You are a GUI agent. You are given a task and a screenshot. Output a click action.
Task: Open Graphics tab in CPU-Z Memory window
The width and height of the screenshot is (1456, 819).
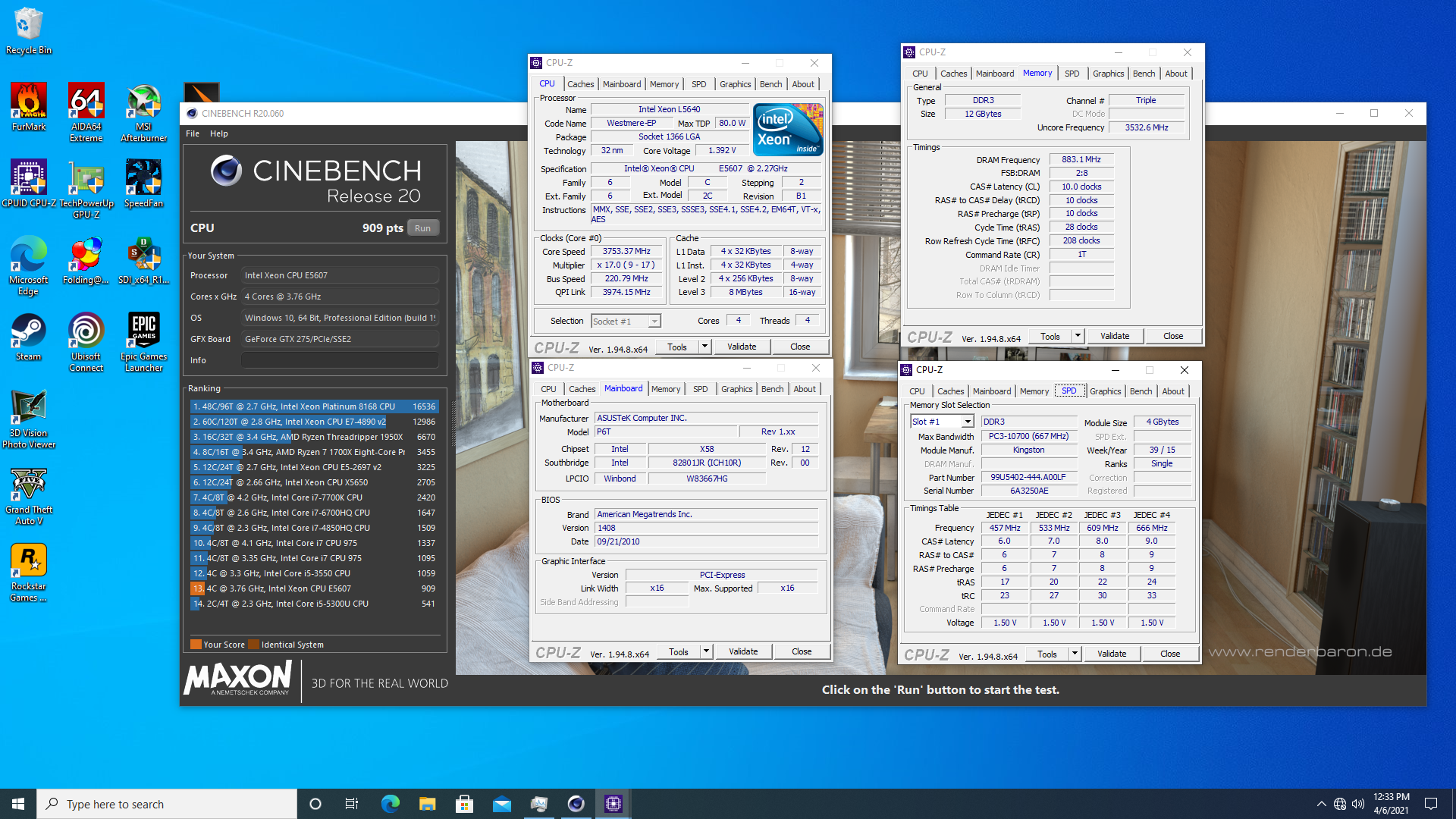click(1108, 74)
